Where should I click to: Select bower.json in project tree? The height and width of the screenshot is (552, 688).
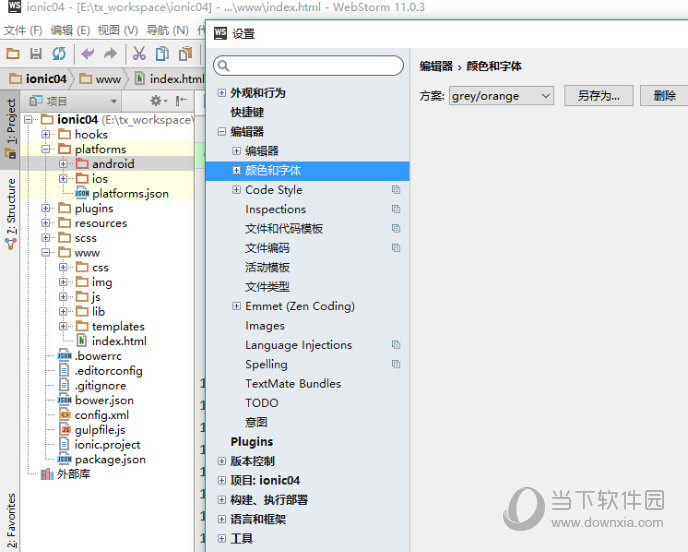104,400
